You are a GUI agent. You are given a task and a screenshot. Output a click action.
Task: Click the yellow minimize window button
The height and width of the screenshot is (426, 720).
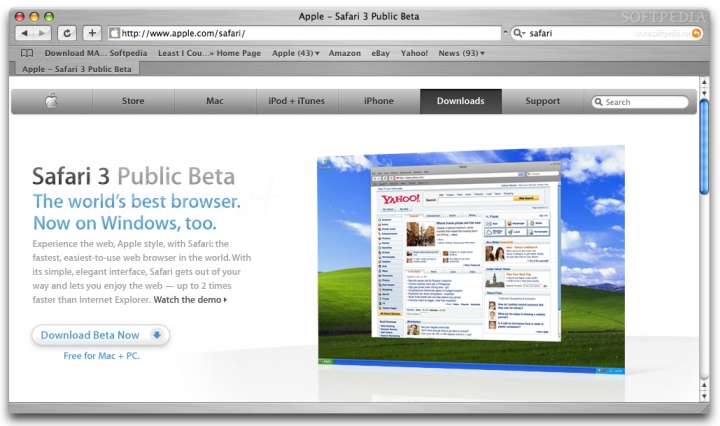34,17
